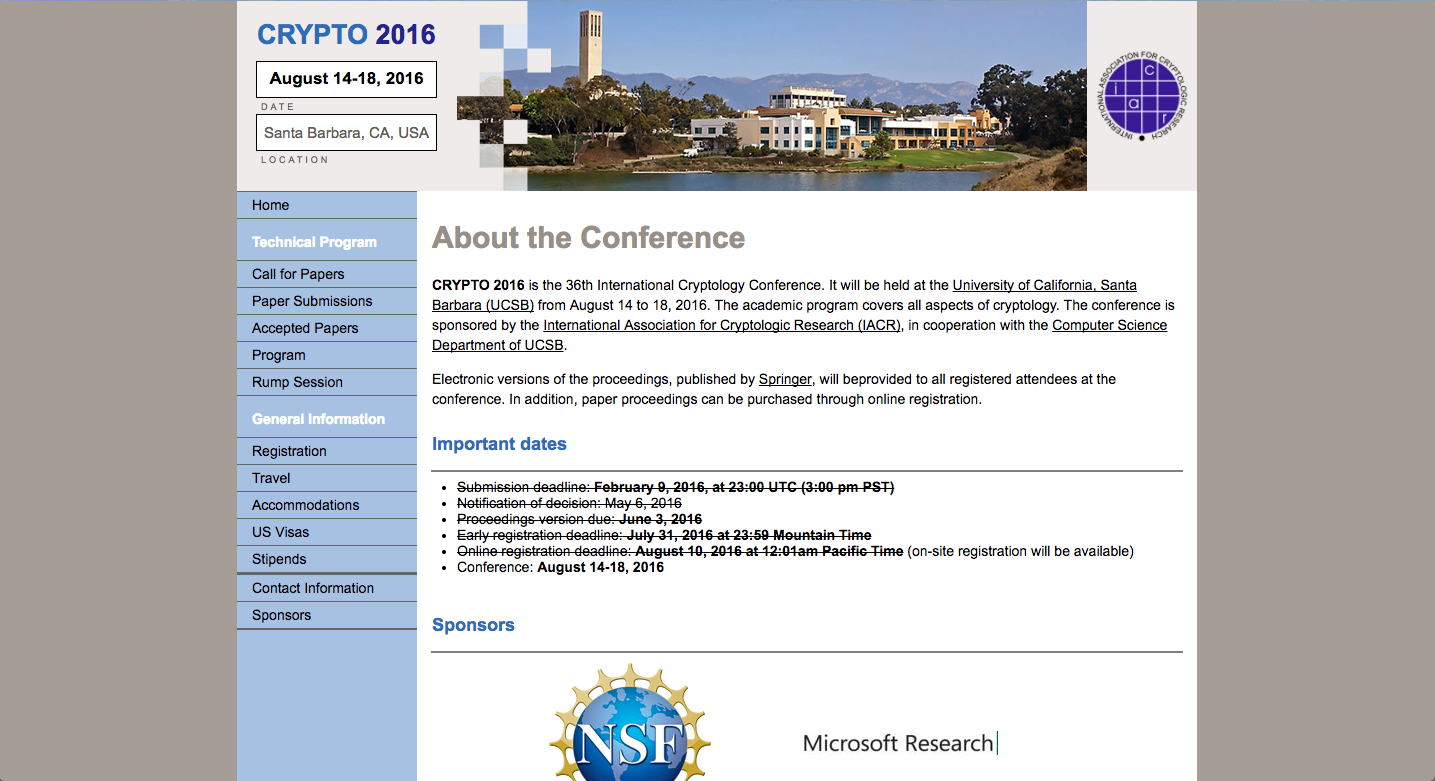Open the Springer link
The image size is (1435, 781).
coord(785,379)
